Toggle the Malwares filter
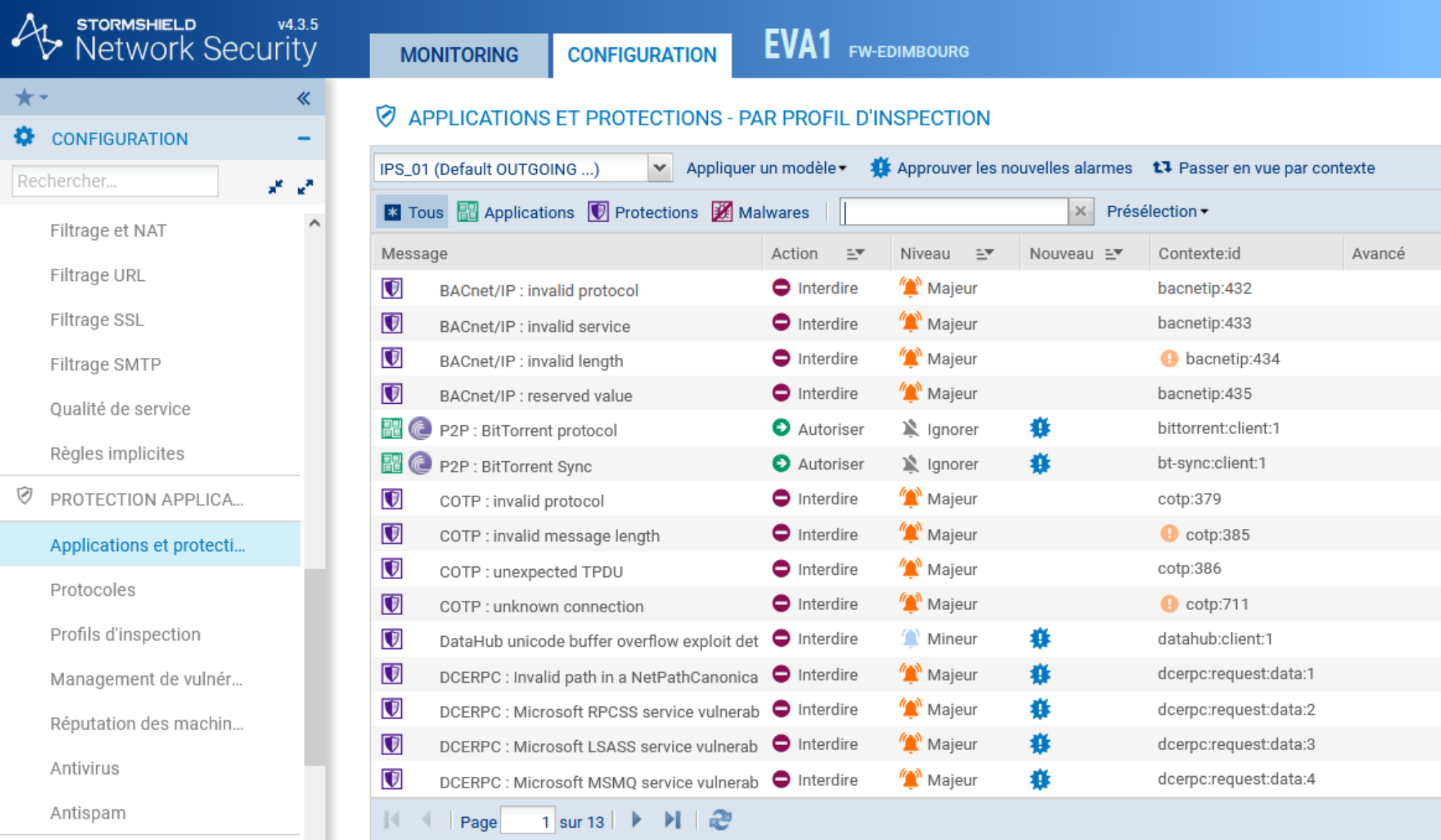The width and height of the screenshot is (1441, 840). [x=760, y=212]
